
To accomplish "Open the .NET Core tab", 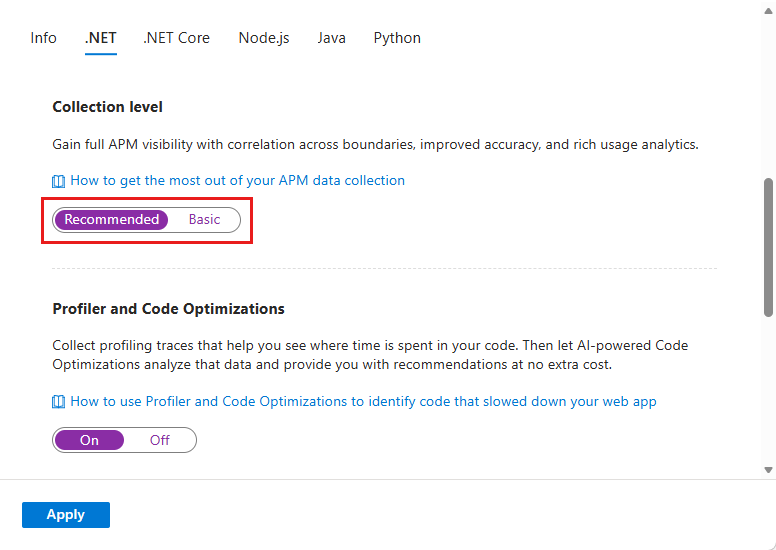I will (176, 38).
